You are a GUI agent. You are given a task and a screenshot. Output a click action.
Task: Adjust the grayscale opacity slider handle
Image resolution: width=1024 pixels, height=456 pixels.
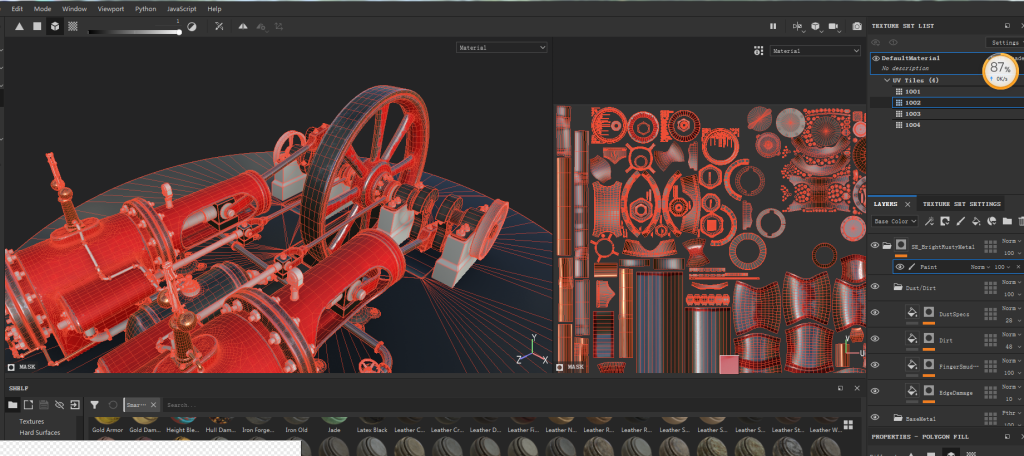click(x=179, y=31)
